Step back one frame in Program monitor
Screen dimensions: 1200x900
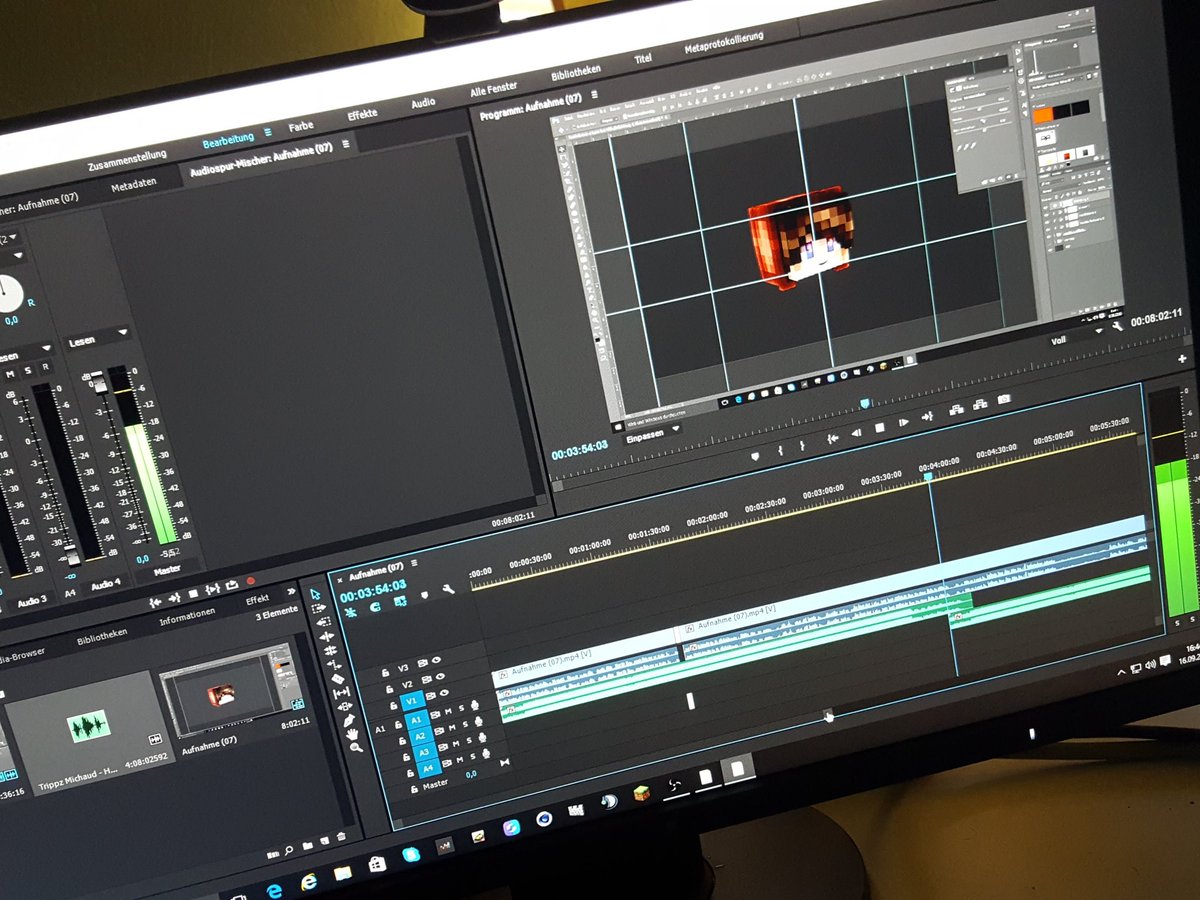click(857, 432)
